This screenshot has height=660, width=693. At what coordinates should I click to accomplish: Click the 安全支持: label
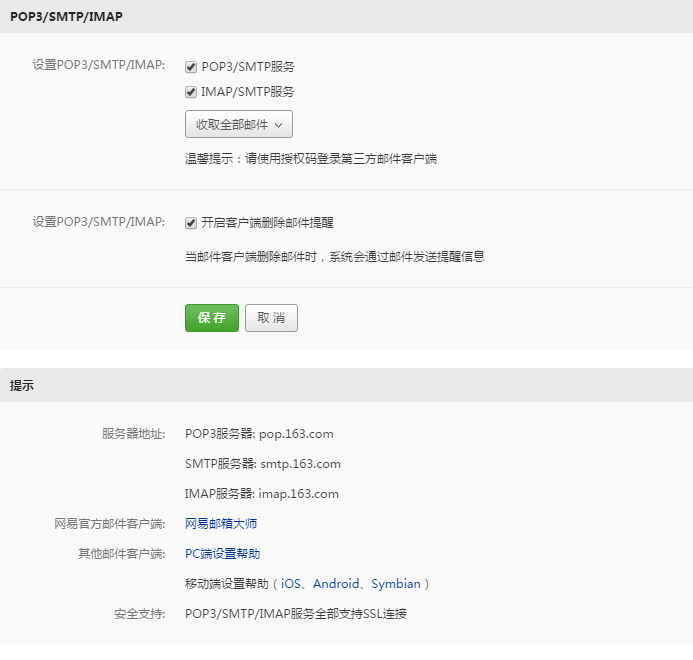(x=140, y=614)
